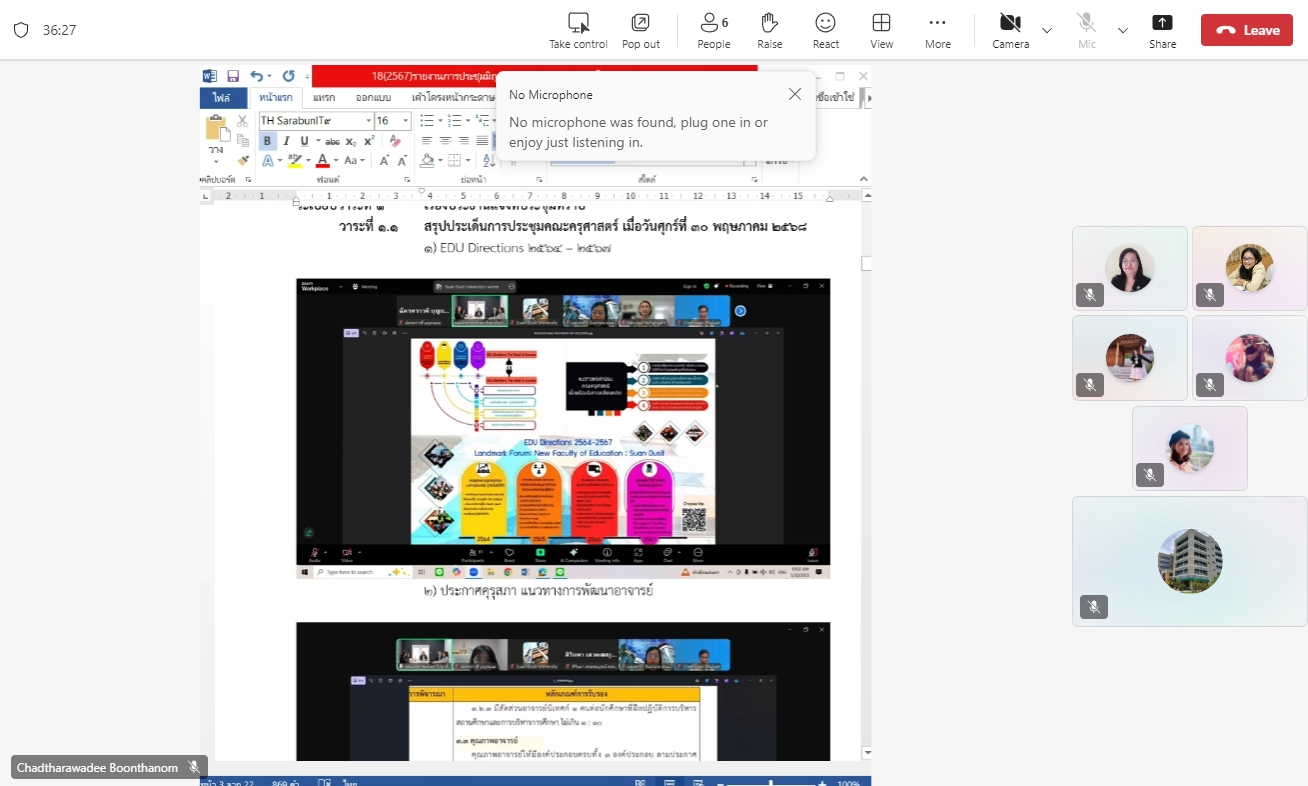
Task: Open the More actions menu
Action: point(937,23)
